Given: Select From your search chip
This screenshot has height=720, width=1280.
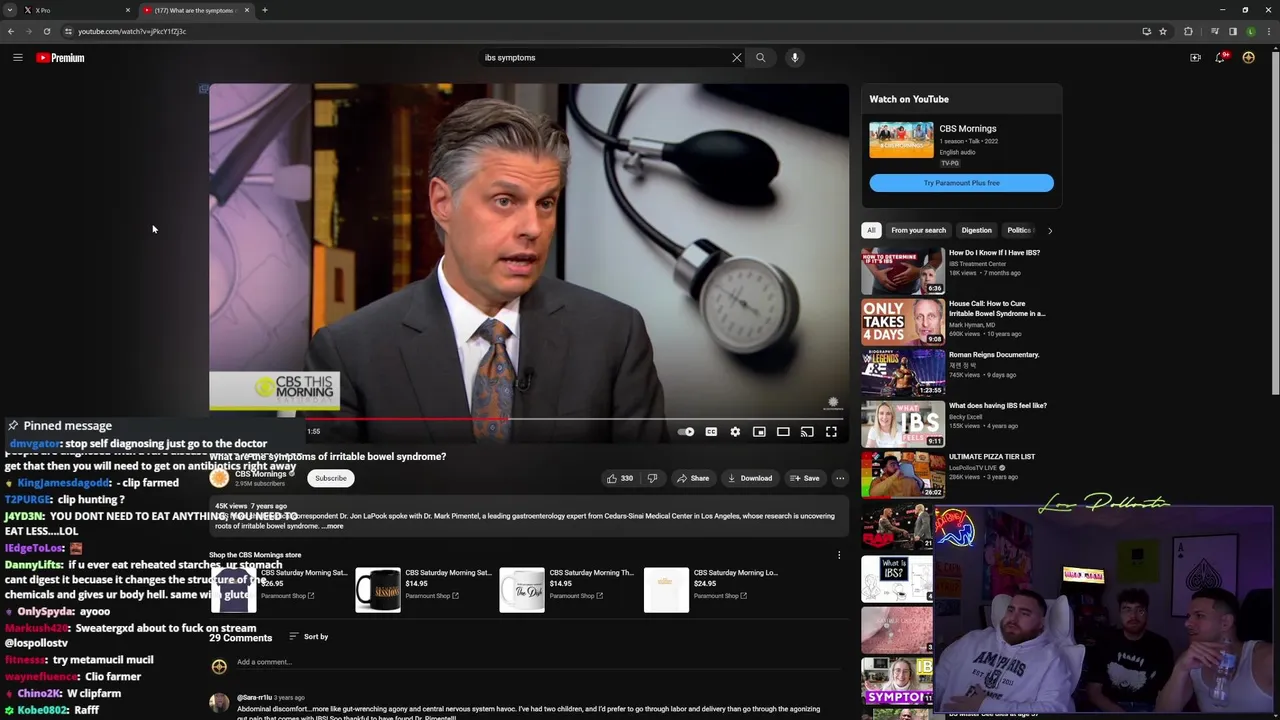Looking at the screenshot, I should tap(918, 230).
